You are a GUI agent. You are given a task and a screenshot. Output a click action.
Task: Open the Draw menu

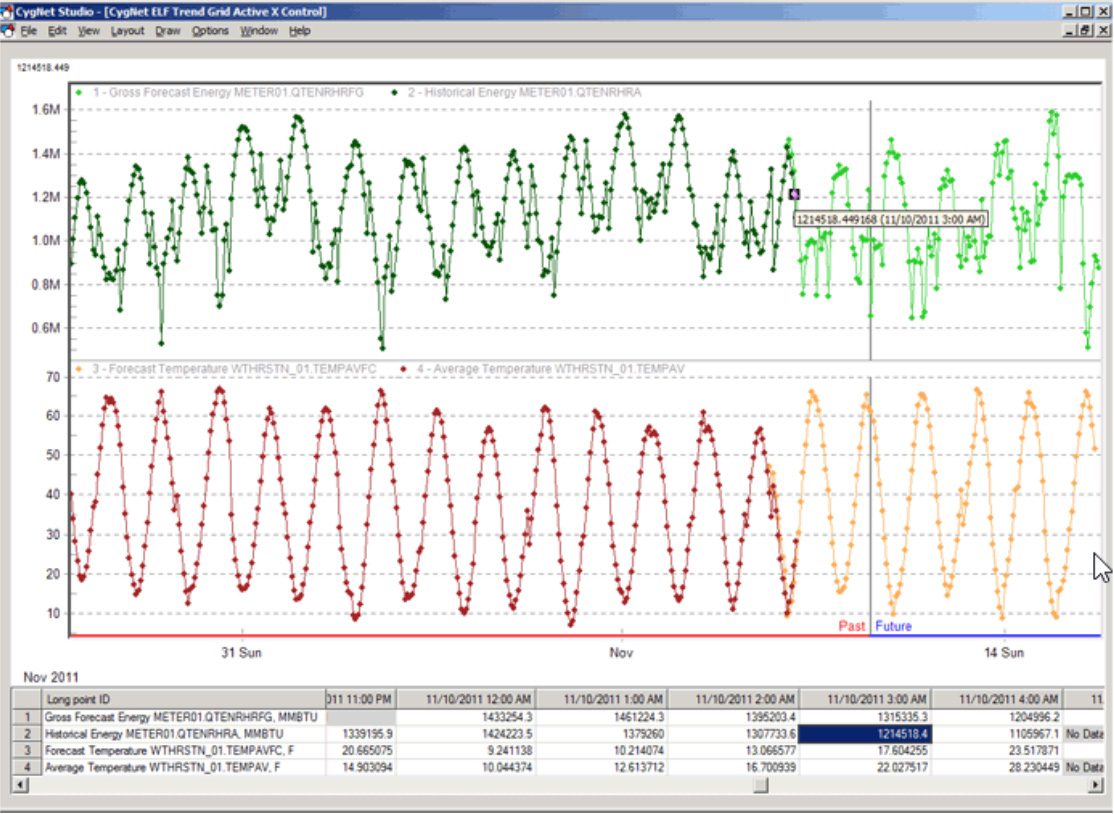(167, 31)
